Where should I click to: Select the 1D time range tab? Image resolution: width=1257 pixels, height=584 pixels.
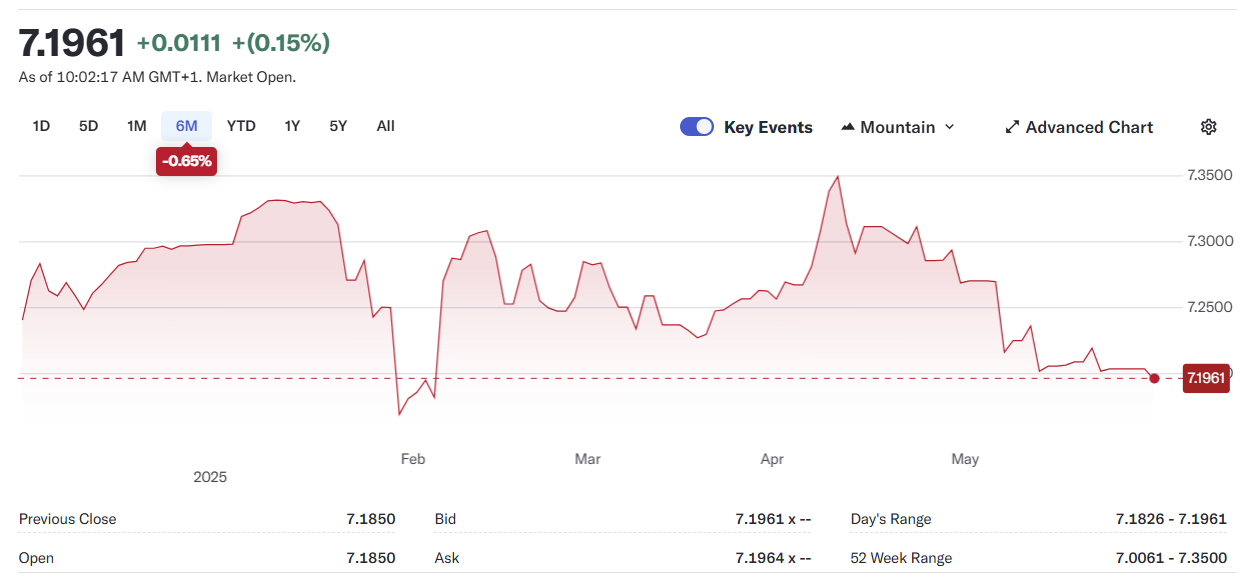tap(41, 126)
